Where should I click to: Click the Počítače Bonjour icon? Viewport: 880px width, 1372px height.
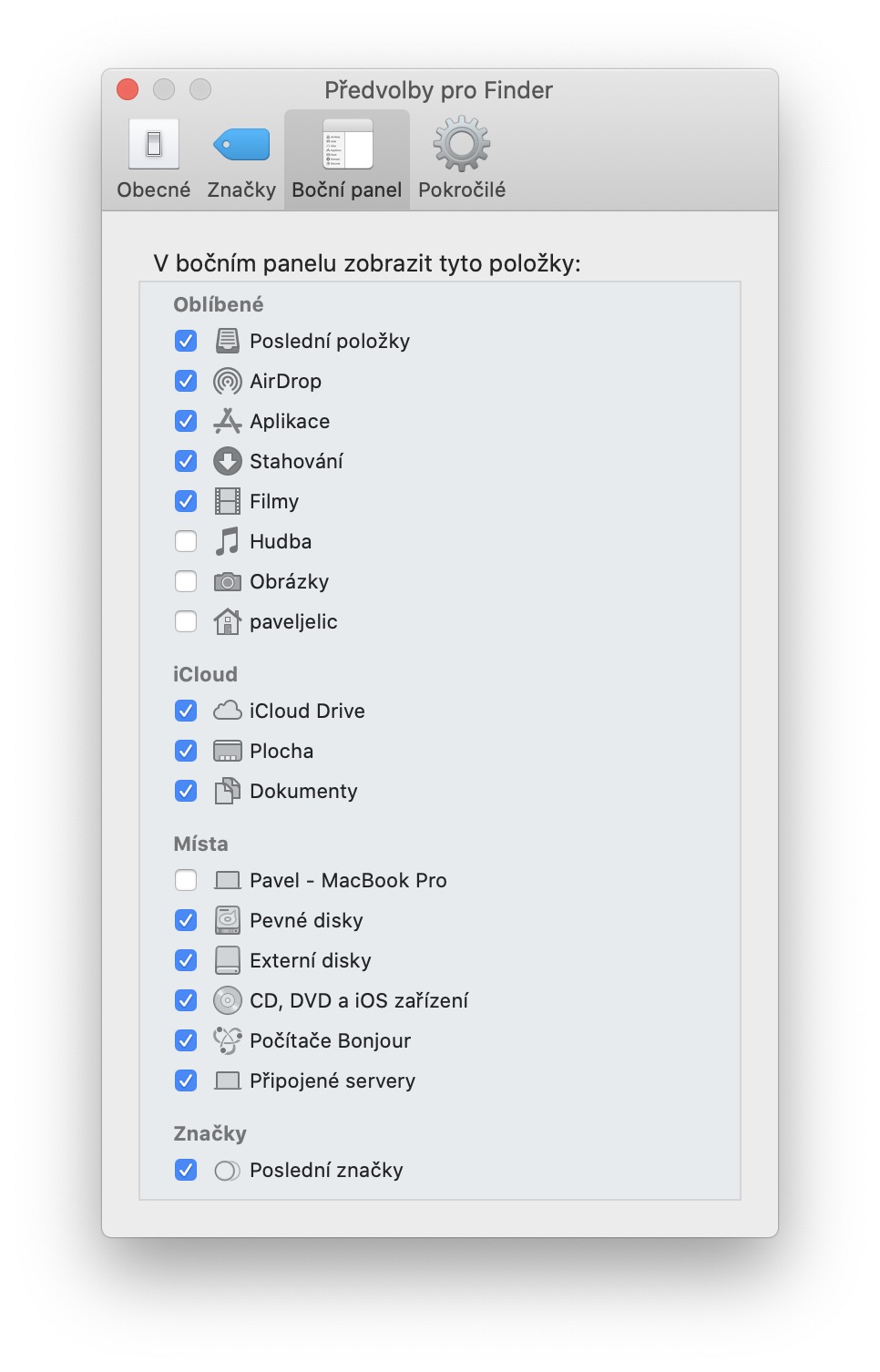(x=227, y=1040)
